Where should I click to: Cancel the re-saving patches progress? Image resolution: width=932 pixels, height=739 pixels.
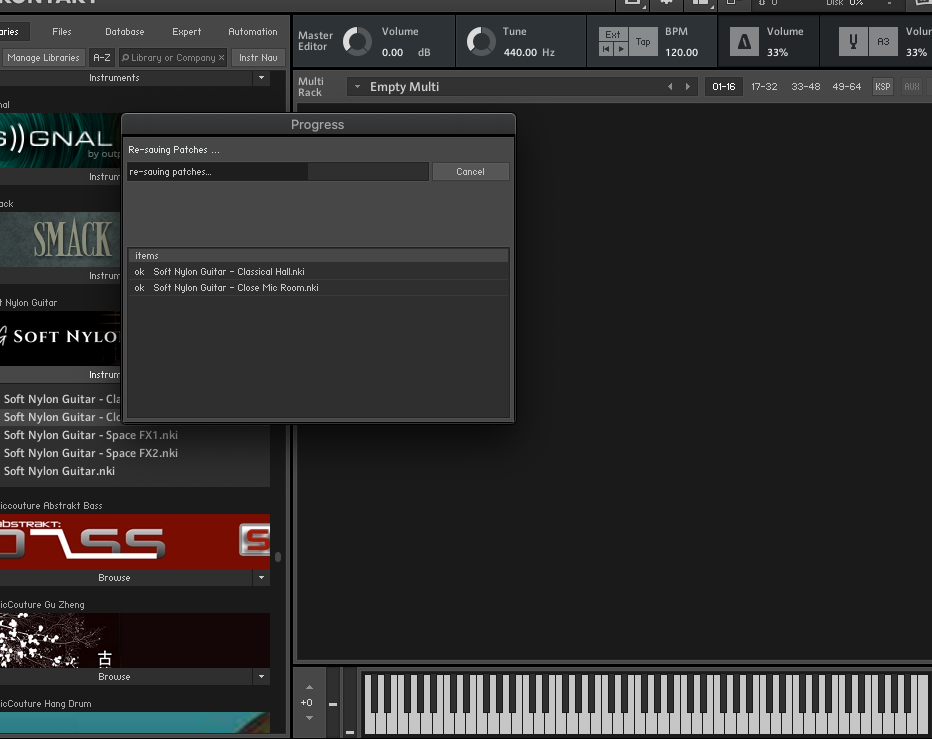[470, 172]
